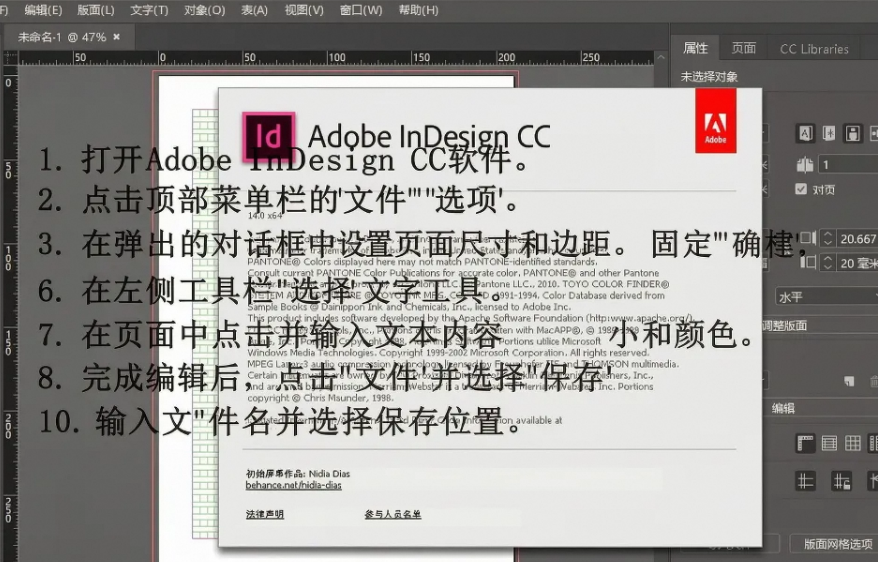Image resolution: width=878 pixels, height=562 pixels.
Task: Click the 调整版面 button
Action: point(785,326)
